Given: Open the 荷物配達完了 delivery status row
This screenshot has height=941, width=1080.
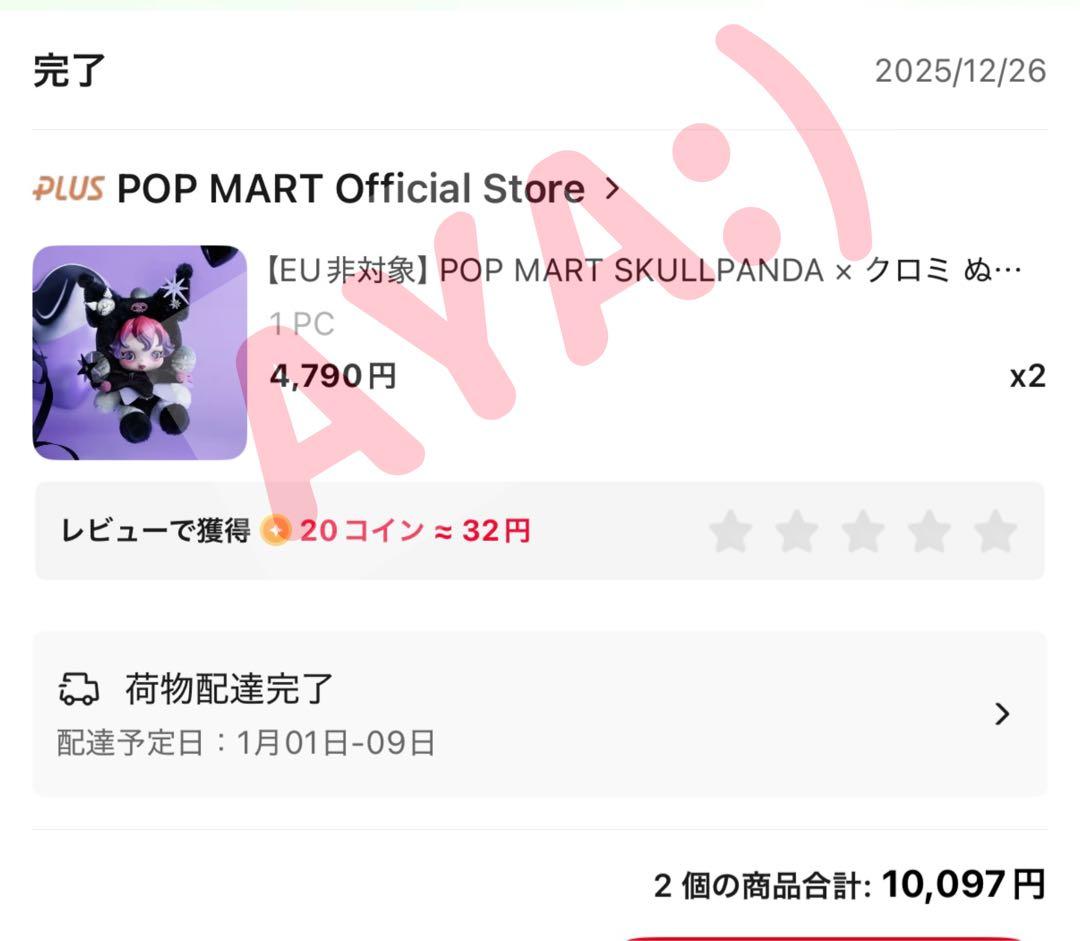Looking at the screenshot, I should tap(540, 714).
